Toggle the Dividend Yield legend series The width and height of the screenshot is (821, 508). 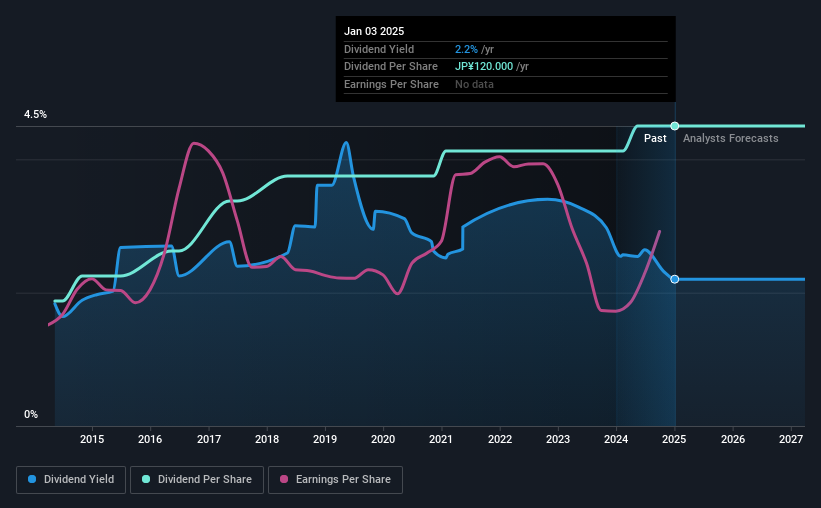[71, 480]
